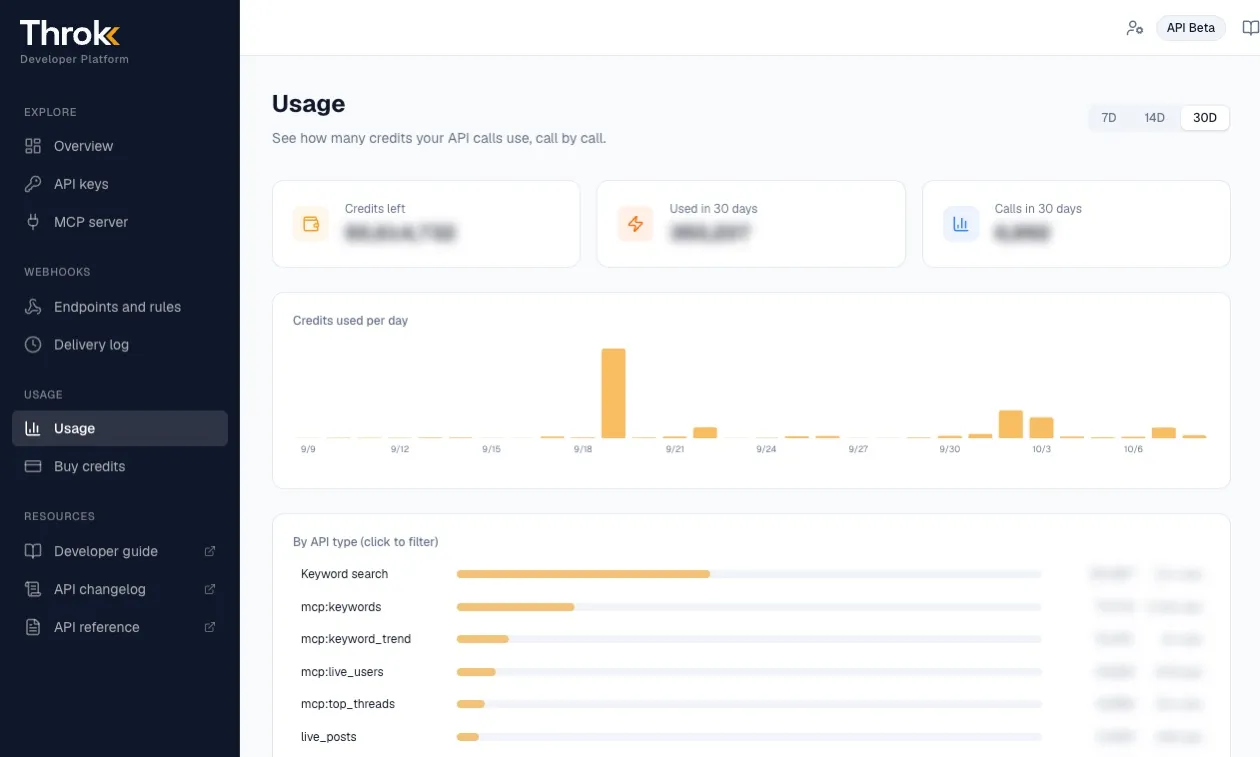Open the Overview page

tap(120, 146)
